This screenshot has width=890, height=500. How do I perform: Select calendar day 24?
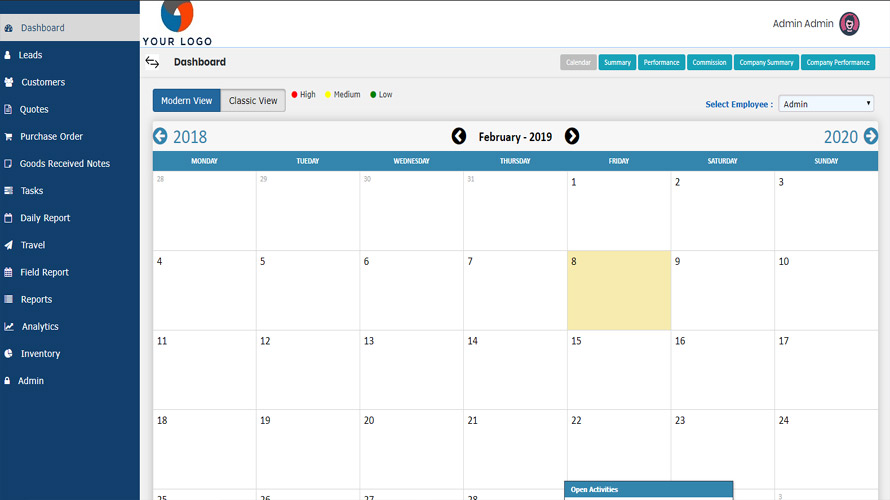826,449
